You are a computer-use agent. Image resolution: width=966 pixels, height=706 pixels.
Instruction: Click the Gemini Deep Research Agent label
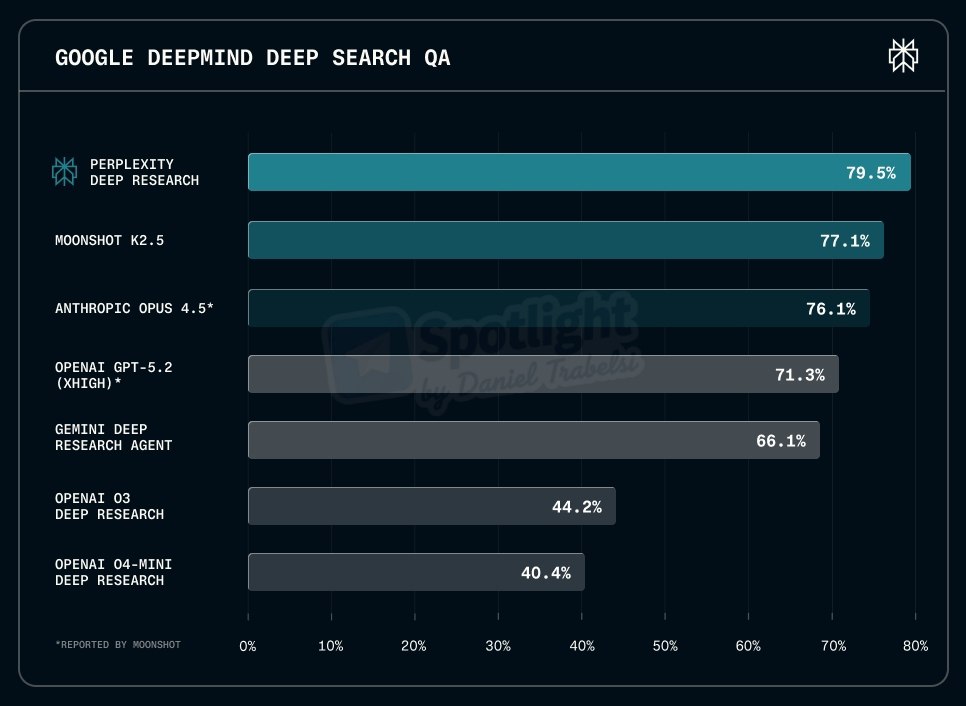113,437
